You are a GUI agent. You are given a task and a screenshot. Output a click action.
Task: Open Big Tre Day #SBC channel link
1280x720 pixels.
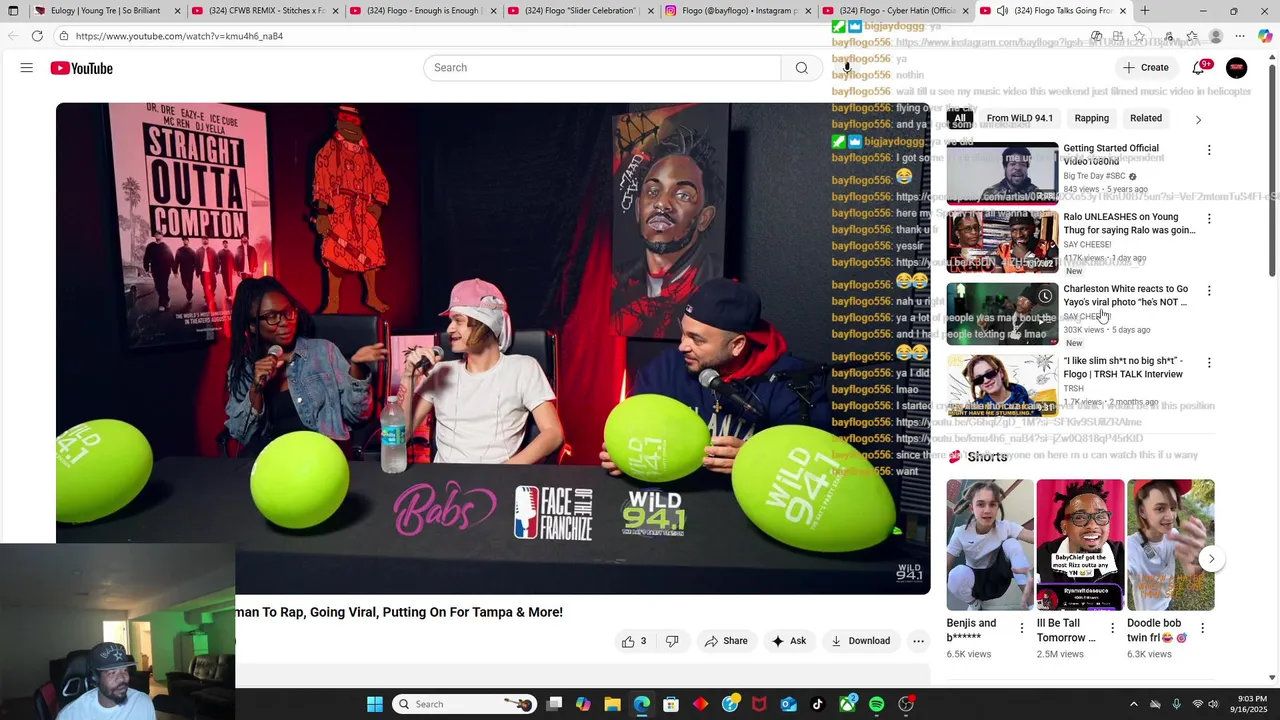(x=1094, y=176)
